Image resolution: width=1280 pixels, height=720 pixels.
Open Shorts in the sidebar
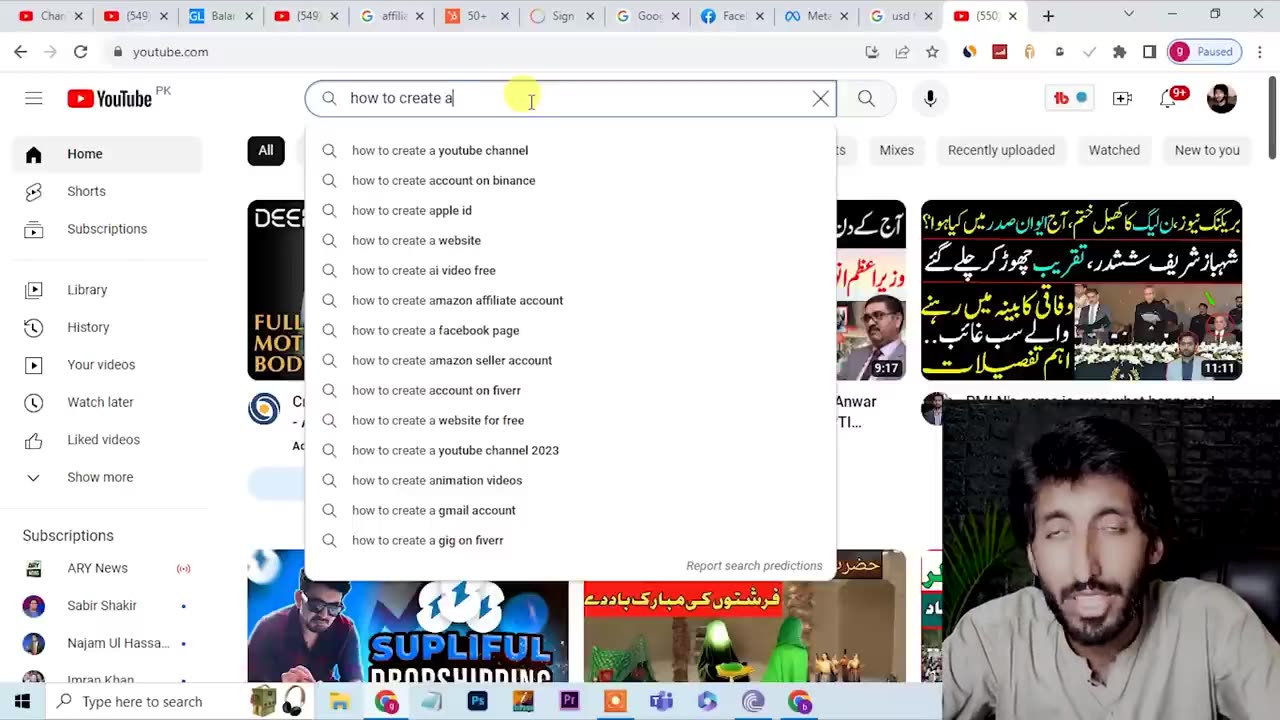click(x=107, y=191)
